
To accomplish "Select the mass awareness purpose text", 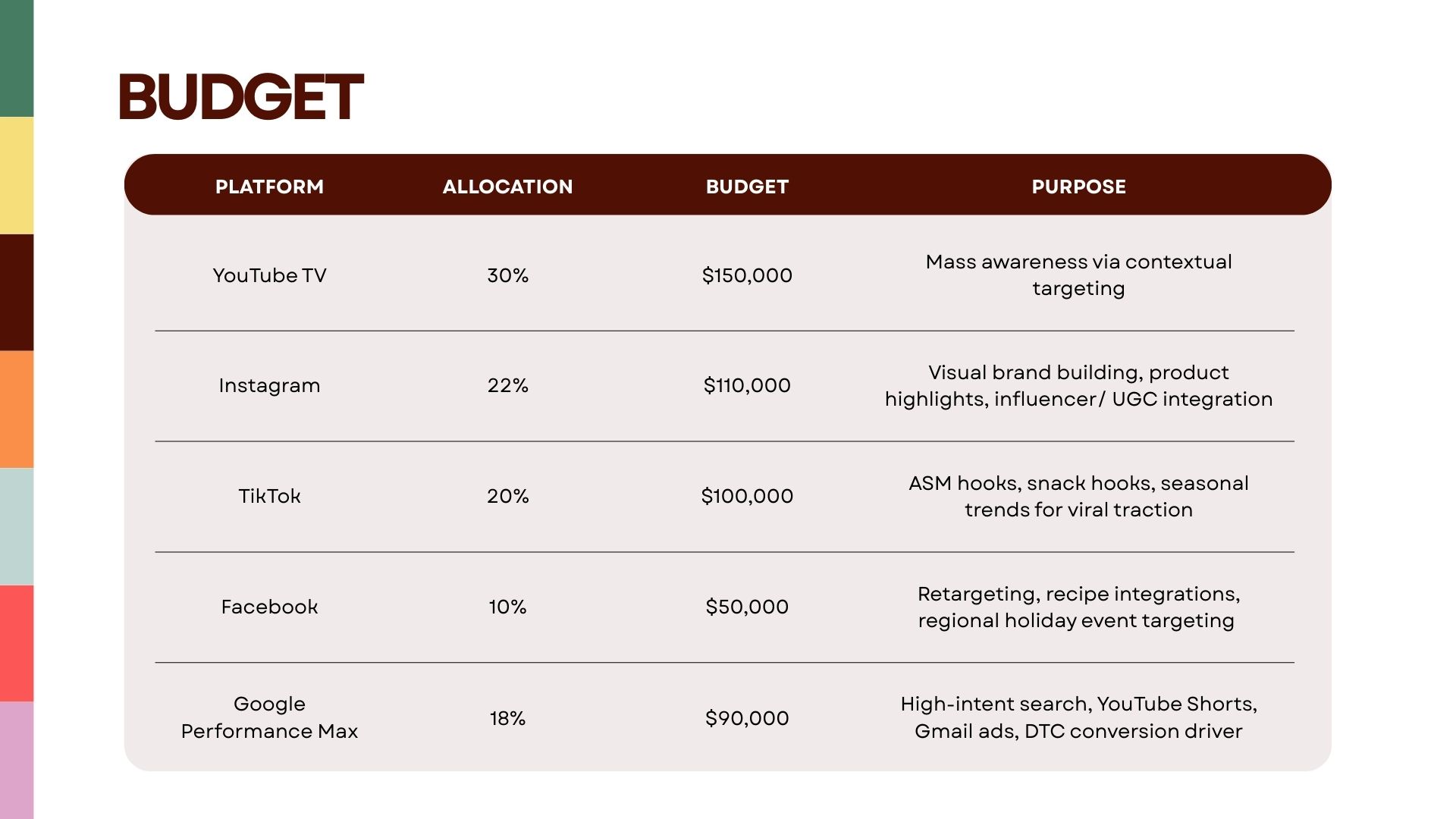I will pyautogui.click(x=1078, y=275).
